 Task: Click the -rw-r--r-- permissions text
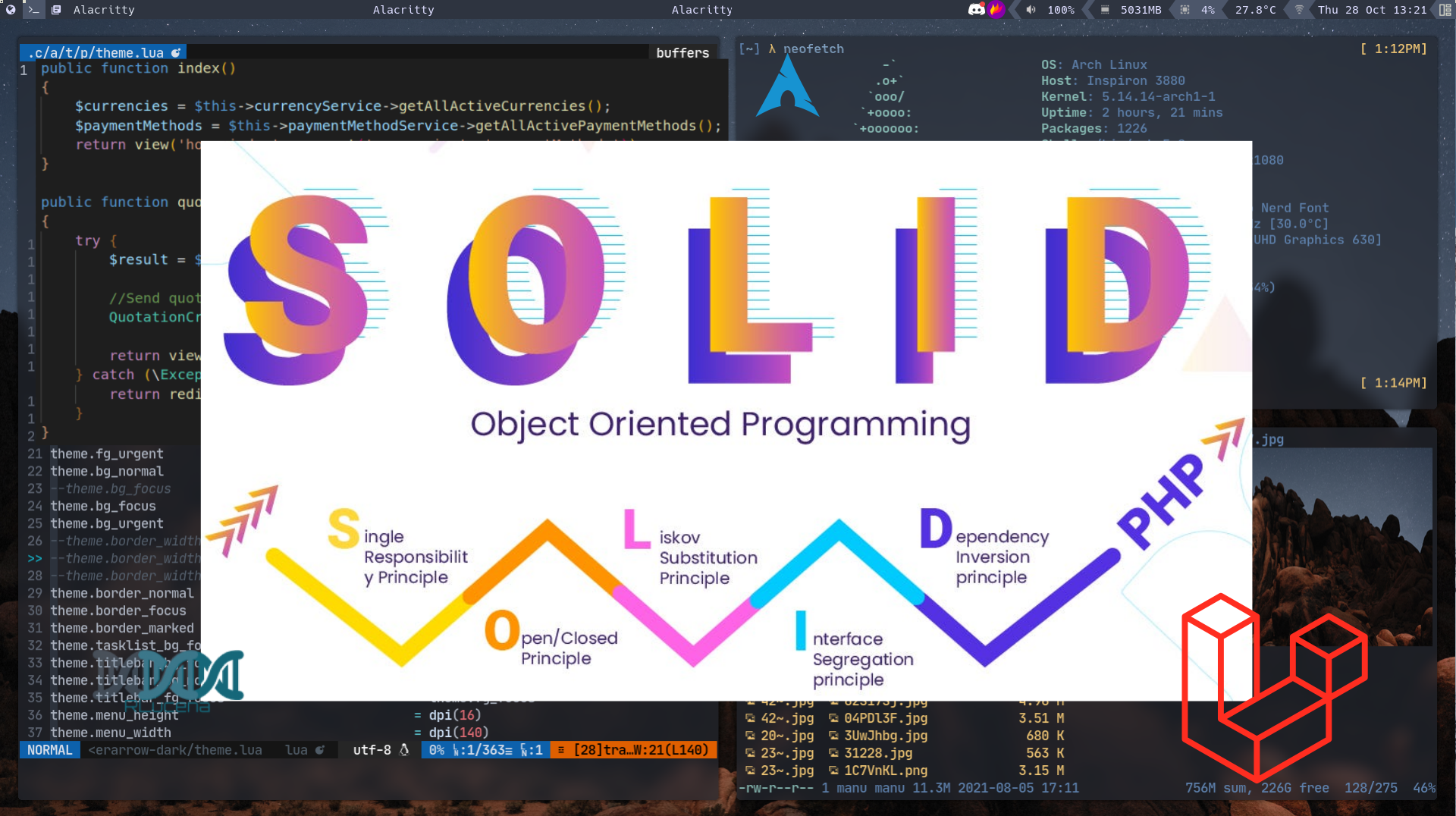tap(776, 788)
